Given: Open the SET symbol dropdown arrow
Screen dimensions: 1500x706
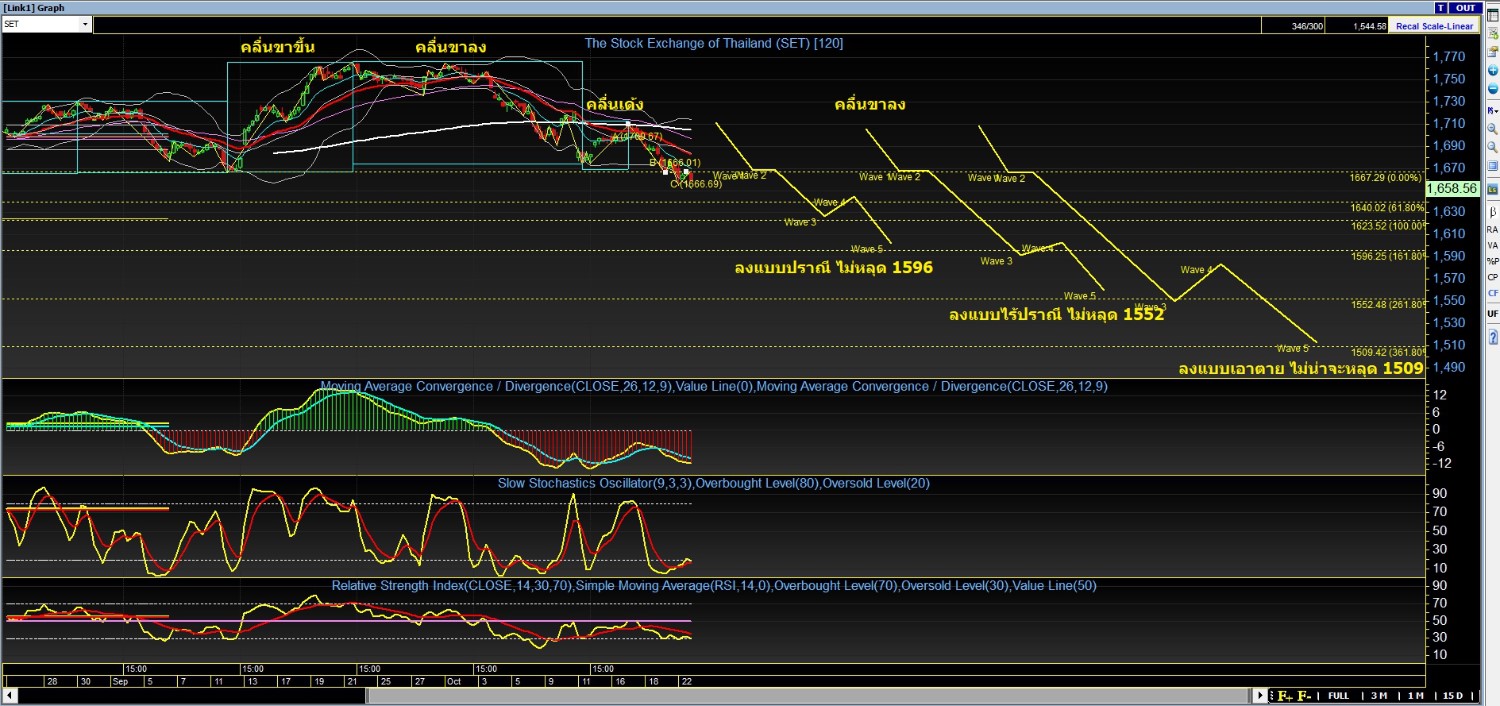Looking at the screenshot, I should point(84,24).
